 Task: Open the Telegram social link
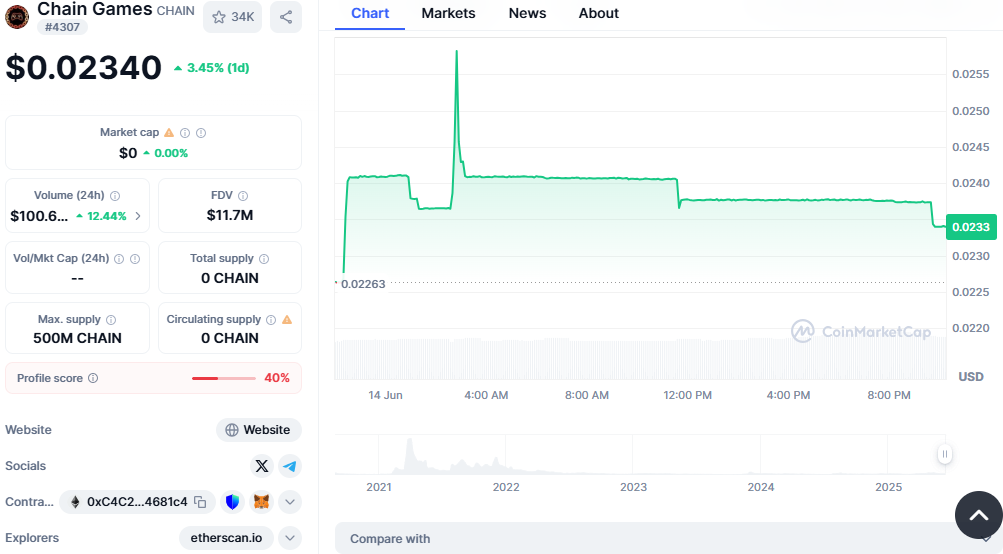[290, 466]
